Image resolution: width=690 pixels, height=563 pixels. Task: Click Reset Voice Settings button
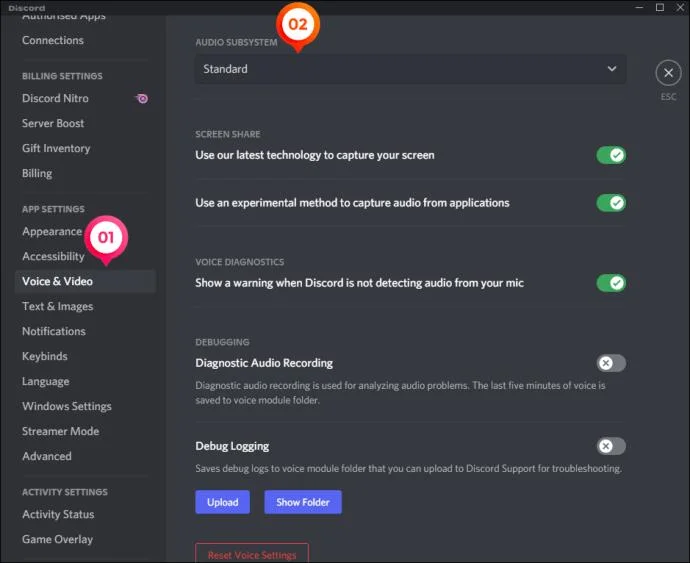click(x=252, y=554)
